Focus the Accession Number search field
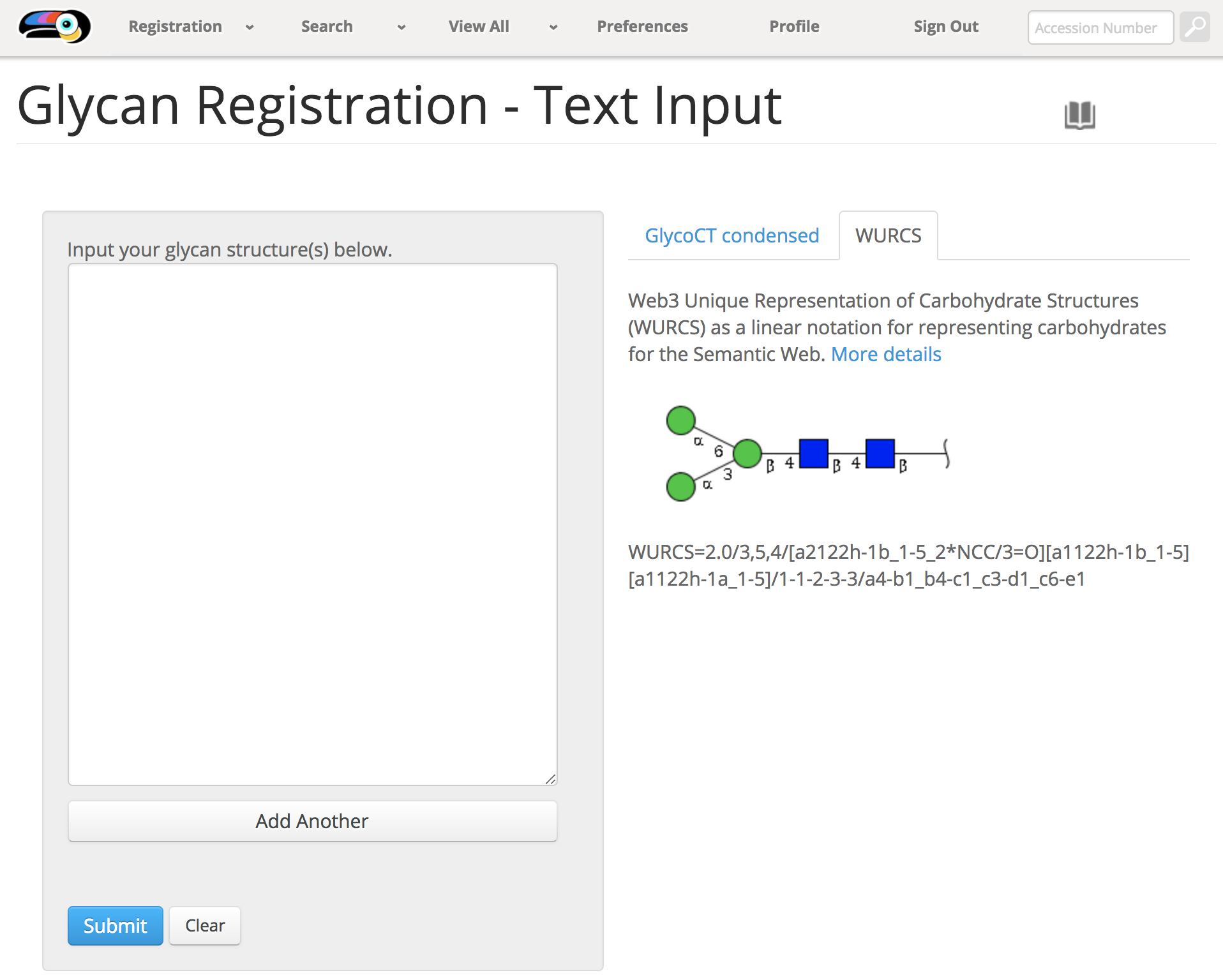This screenshot has width=1223, height=980. click(x=1100, y=27)
